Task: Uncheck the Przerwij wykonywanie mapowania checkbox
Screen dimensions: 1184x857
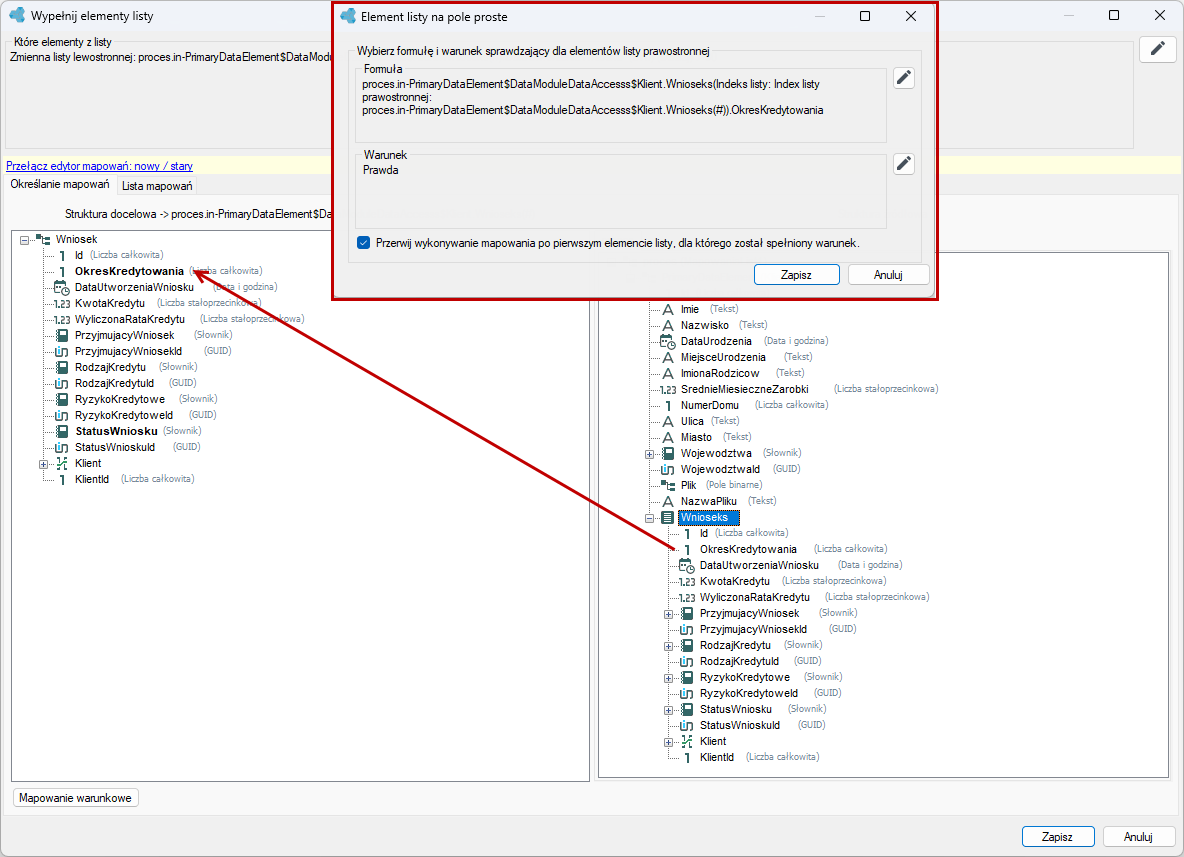Action: click(363, 243)
